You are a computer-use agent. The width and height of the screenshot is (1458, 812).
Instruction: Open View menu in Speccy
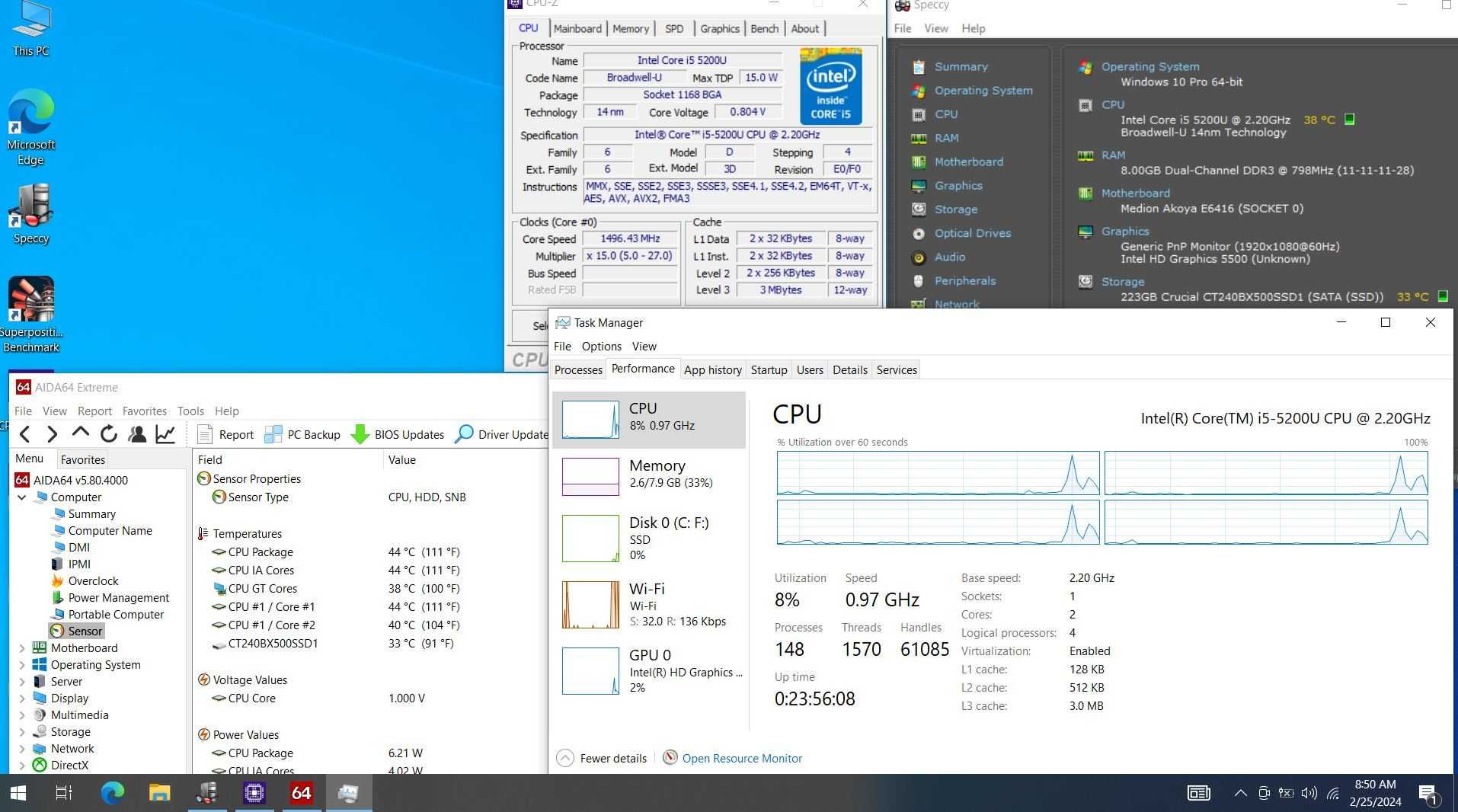tap(935, 28)
